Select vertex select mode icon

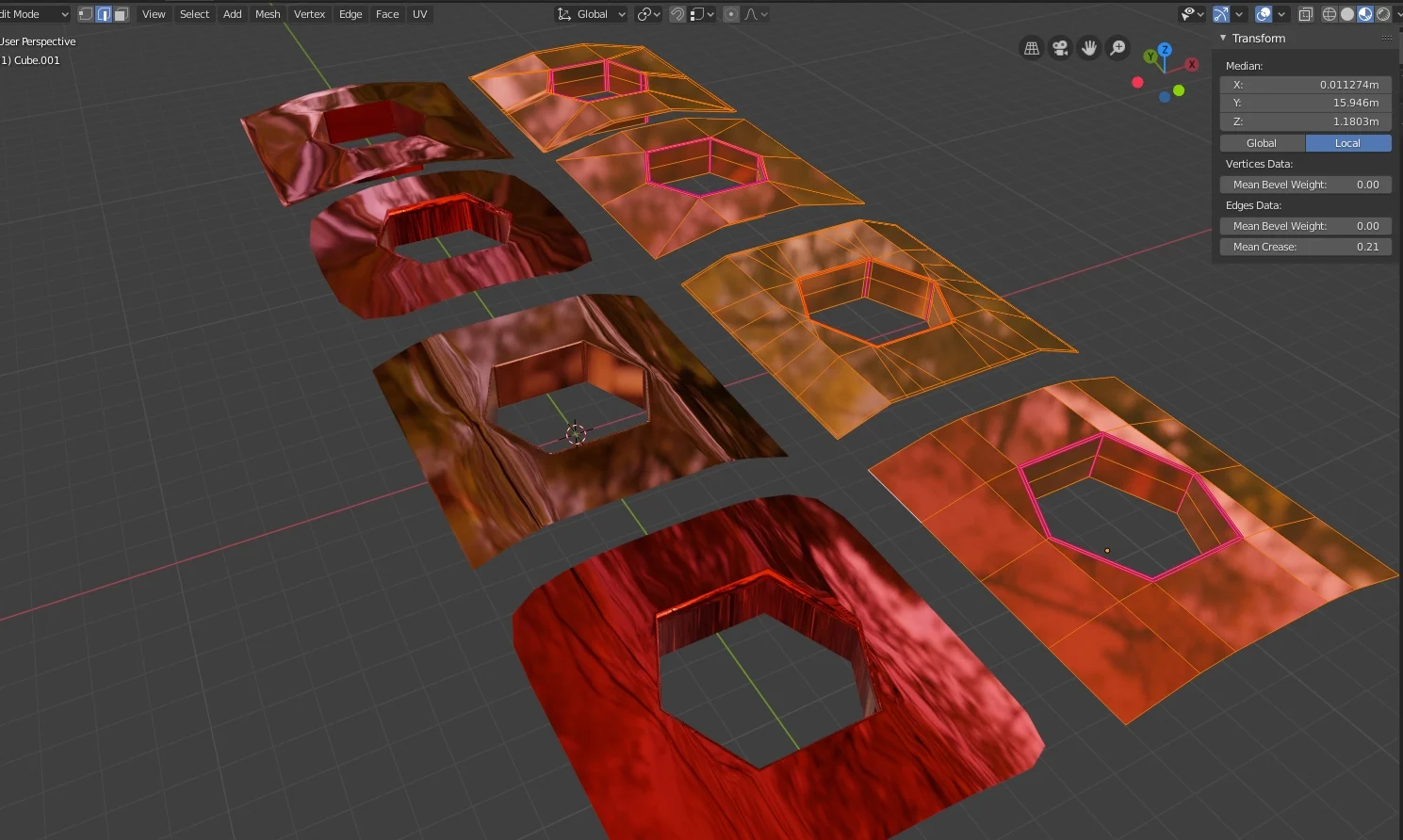click(86, 14)
